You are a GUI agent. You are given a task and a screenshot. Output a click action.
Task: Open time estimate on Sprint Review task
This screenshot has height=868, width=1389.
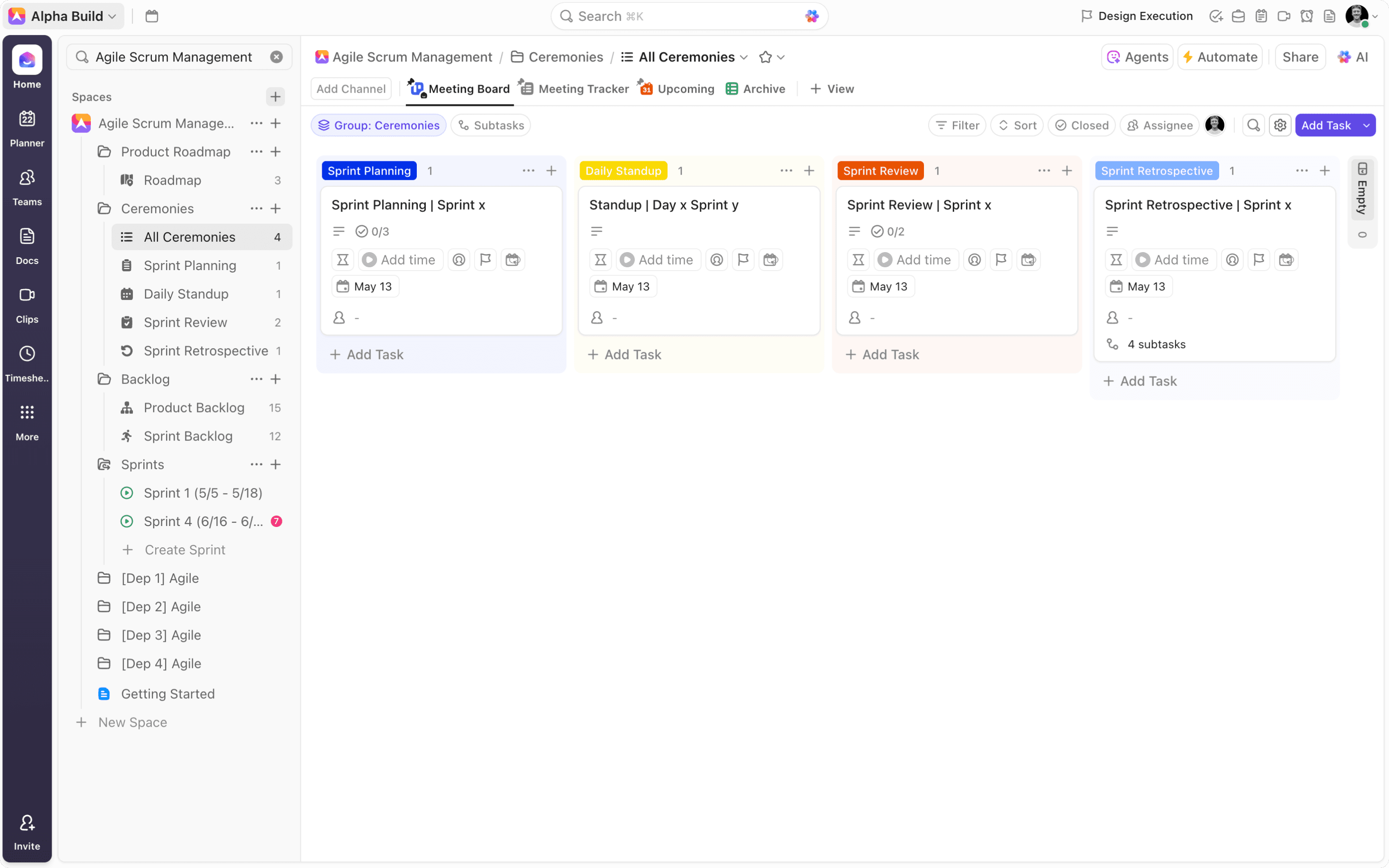point(858,260)
